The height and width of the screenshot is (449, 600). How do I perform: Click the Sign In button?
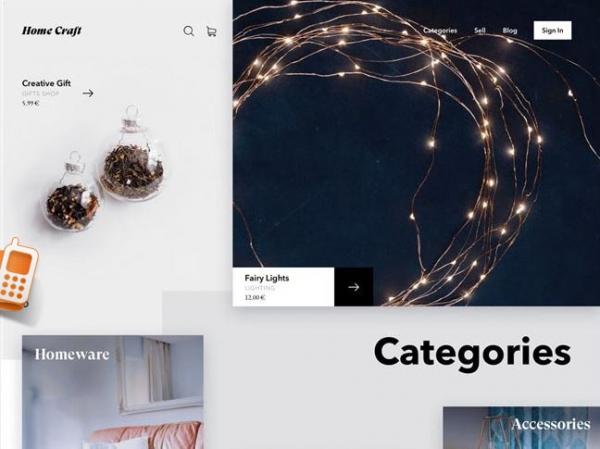click(553, 30)
